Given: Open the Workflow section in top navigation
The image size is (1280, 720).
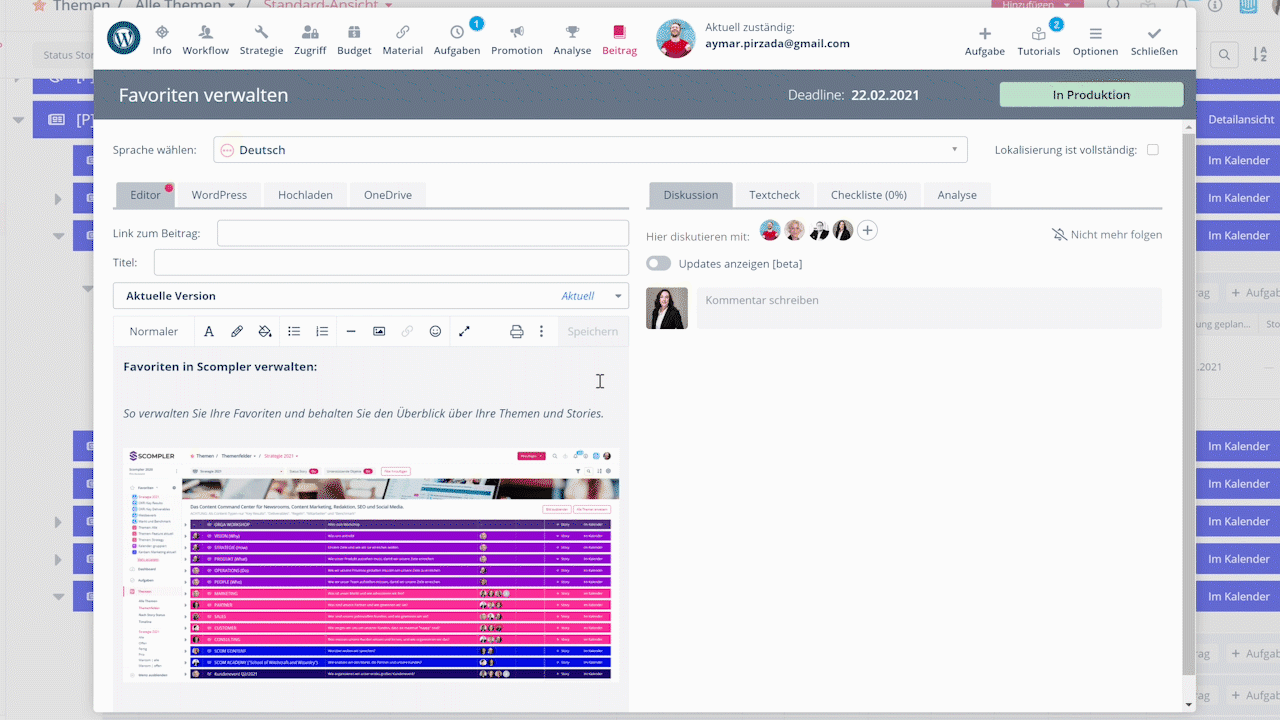Looking at the screenshot, I should click(205, 40).
